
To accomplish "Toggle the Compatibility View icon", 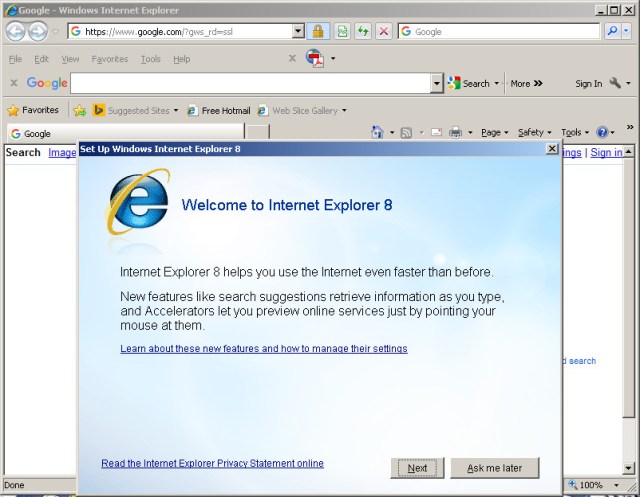I will [342, 31].
